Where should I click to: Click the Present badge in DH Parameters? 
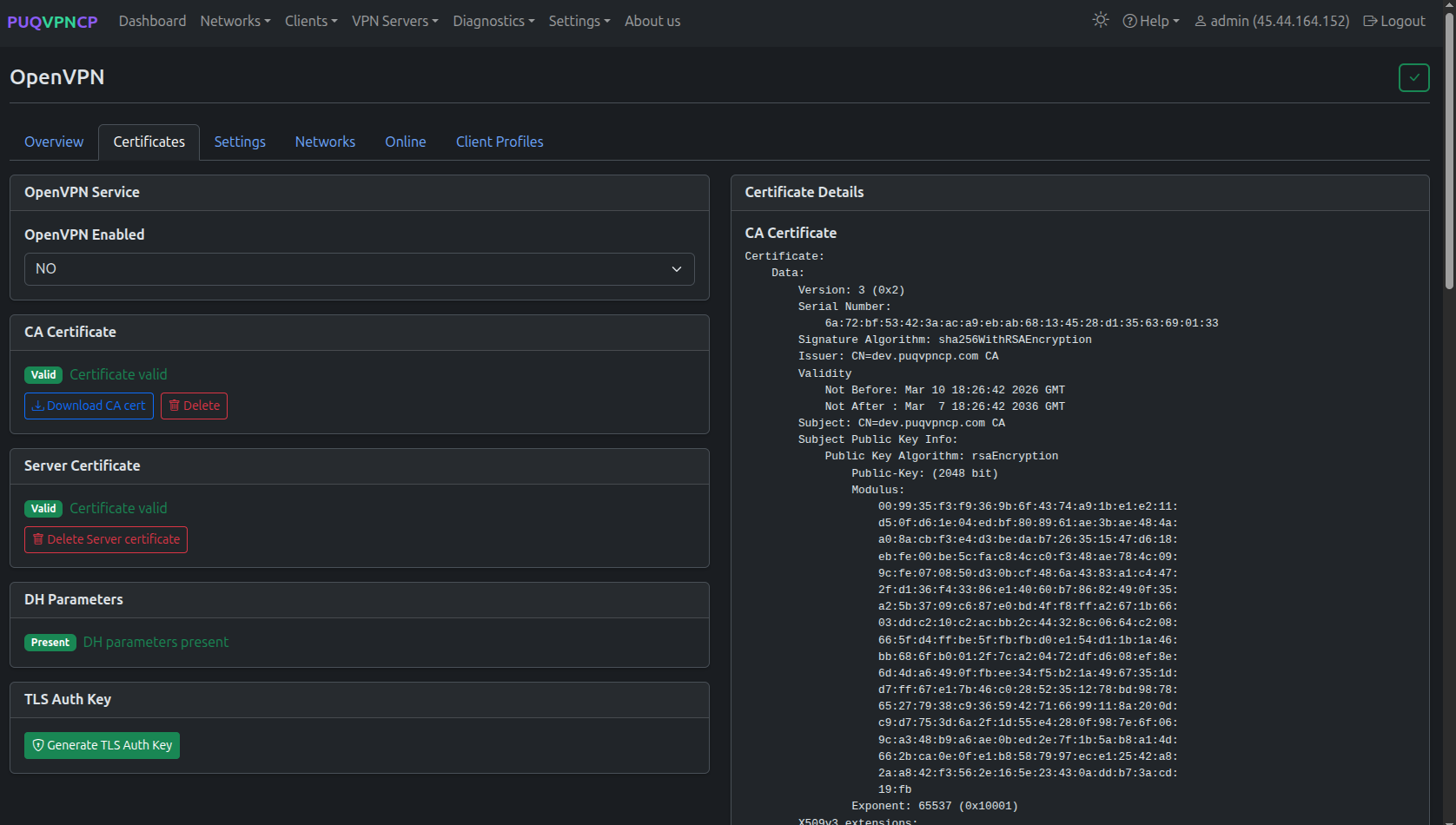pyautogui.click(x=50, y=643)
